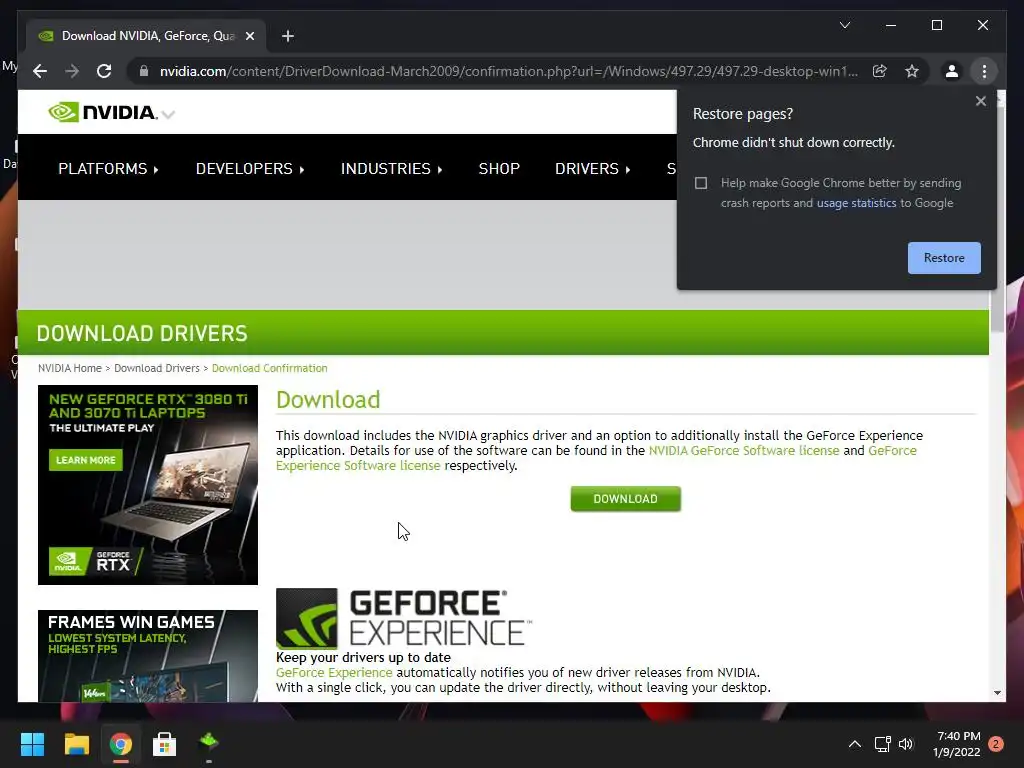Close the Download NVIDIA tab
Image resolution: width=1024 pixels, height=768 pixels.
coord(249,36)
